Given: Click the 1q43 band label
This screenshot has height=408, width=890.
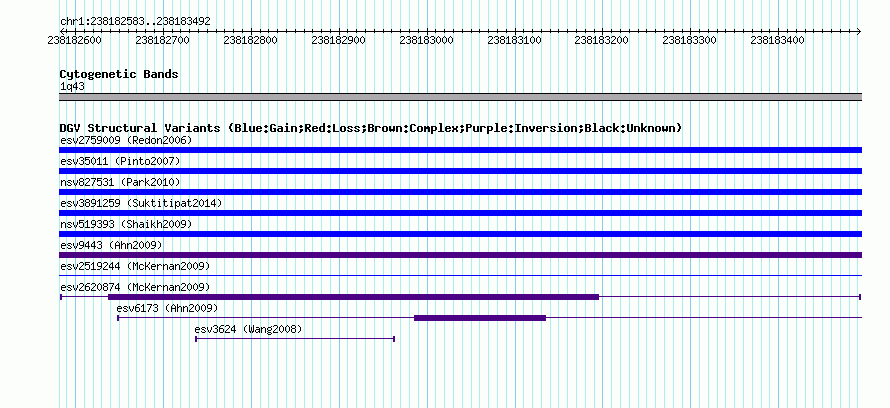Looking at the screenshot, I should [72, 87].
